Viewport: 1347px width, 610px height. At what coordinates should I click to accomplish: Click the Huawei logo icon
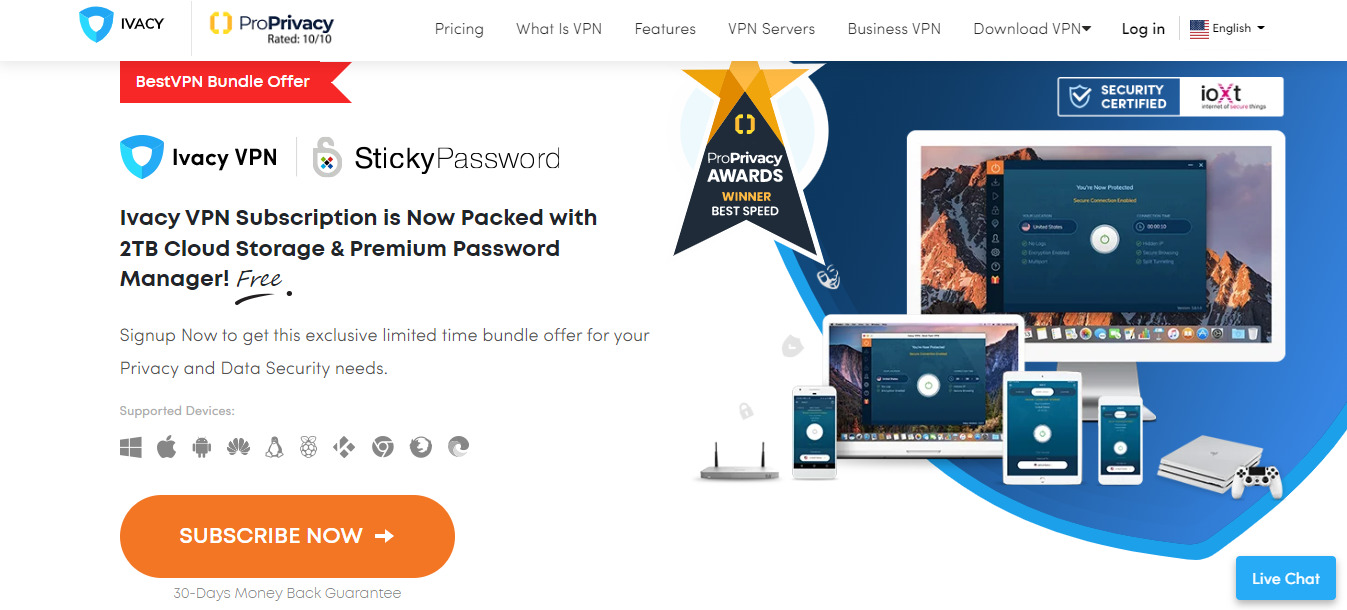238,447
